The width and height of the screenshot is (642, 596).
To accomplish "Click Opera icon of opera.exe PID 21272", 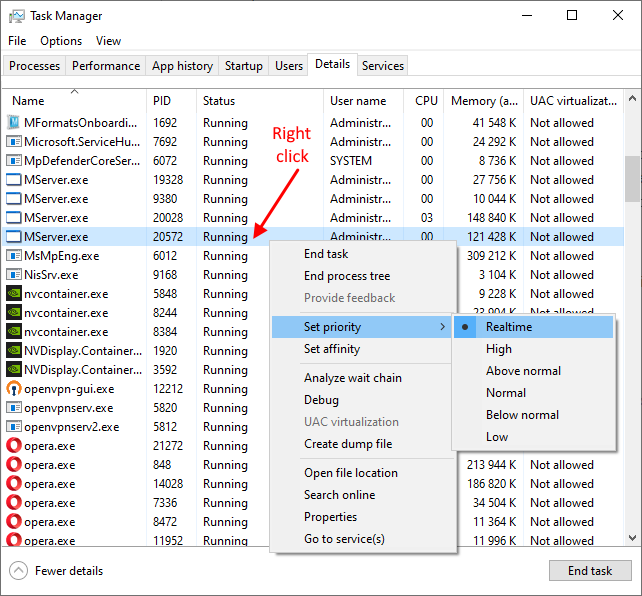I will point(14,445).
